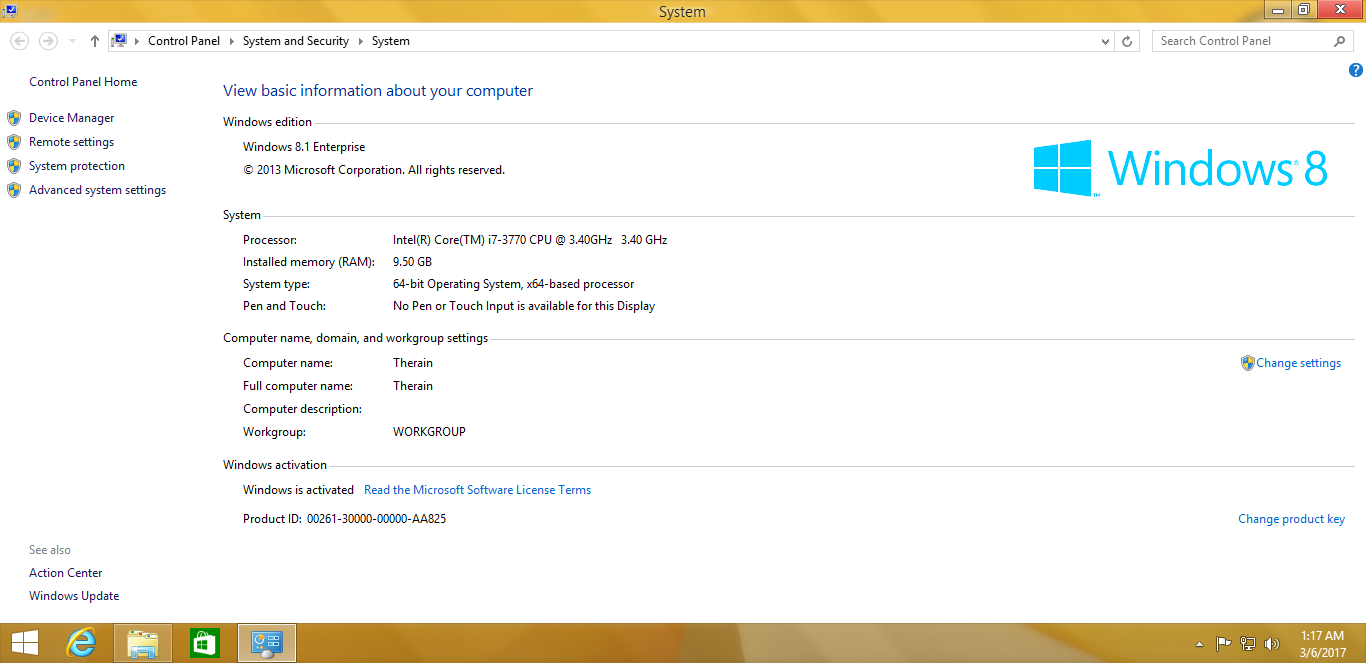The image size is (1366, 663).
Task: Click shield icon beside Device Manager
Action: [14, 118]
